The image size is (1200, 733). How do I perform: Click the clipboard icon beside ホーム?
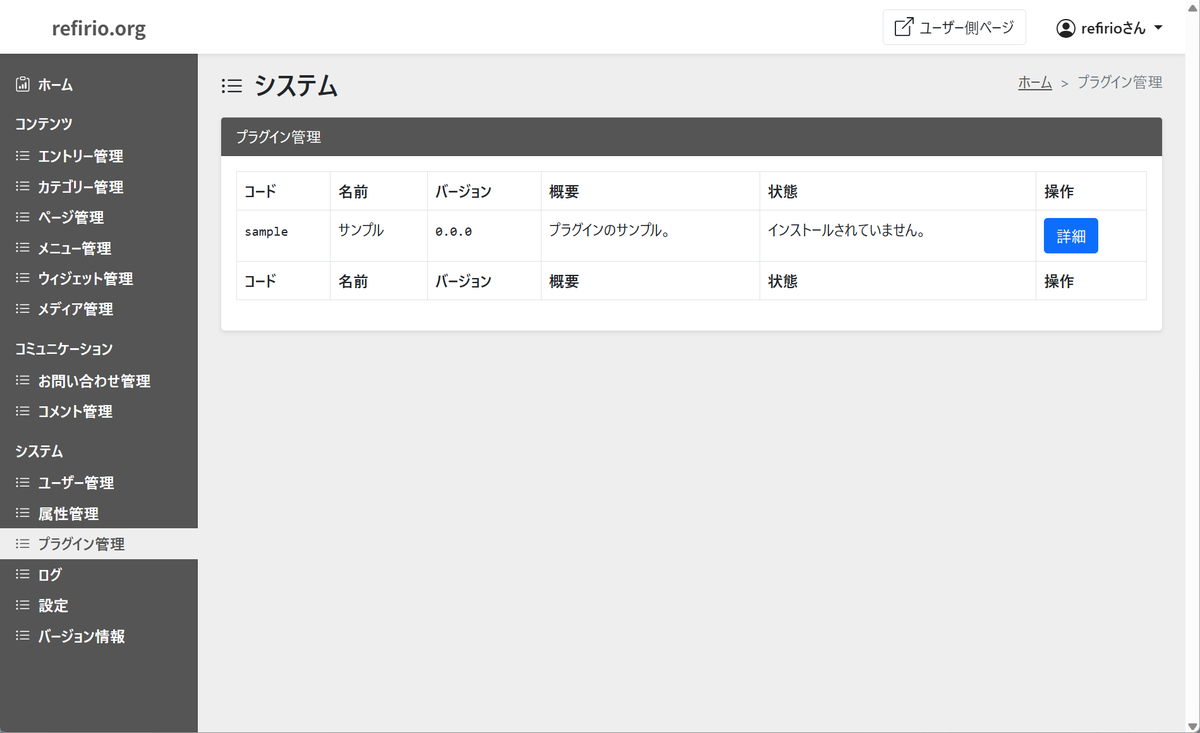click(x=23, y=85)
